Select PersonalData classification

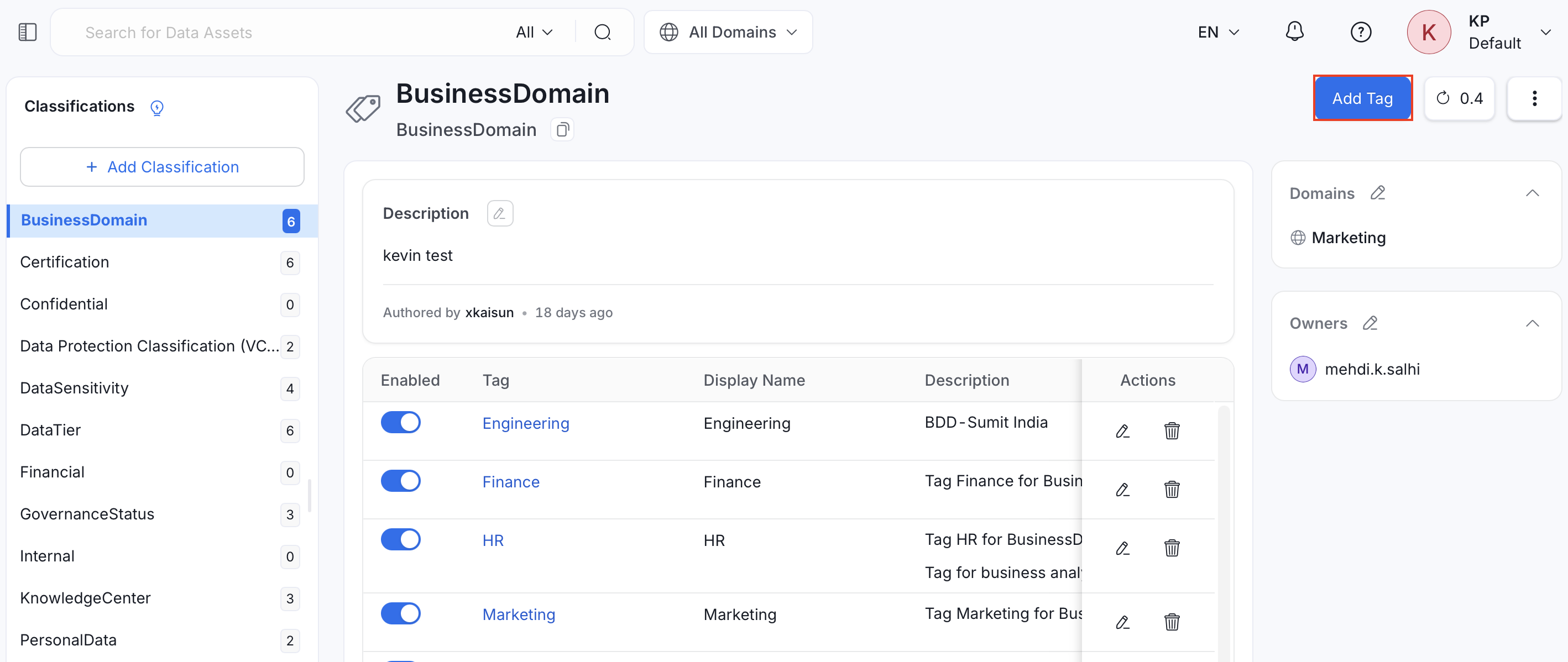coord(163,640)
